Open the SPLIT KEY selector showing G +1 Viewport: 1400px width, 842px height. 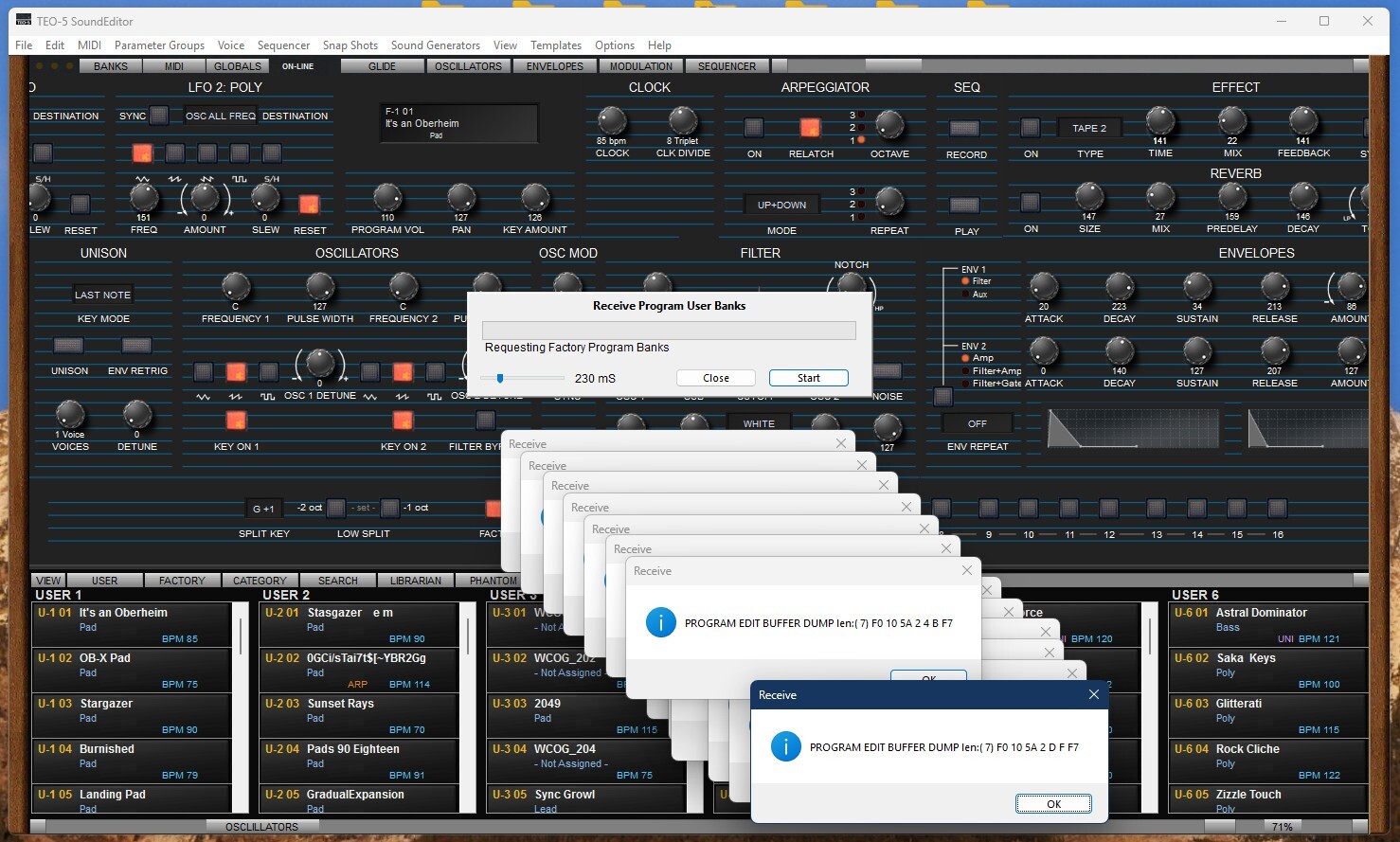click(x=263, y=509)
